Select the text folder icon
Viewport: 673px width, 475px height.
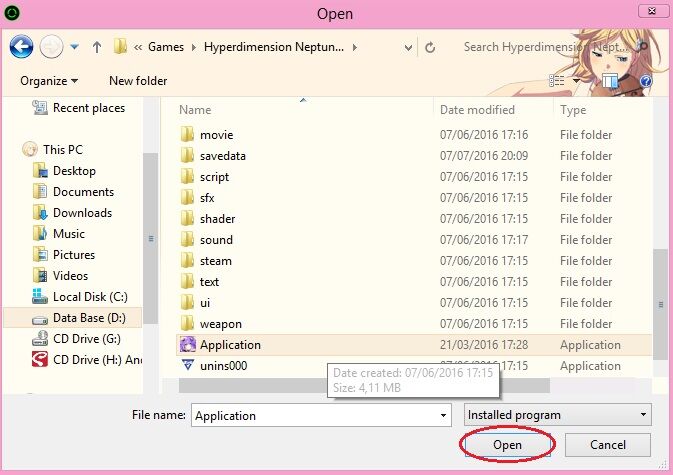tap(188, 282)
